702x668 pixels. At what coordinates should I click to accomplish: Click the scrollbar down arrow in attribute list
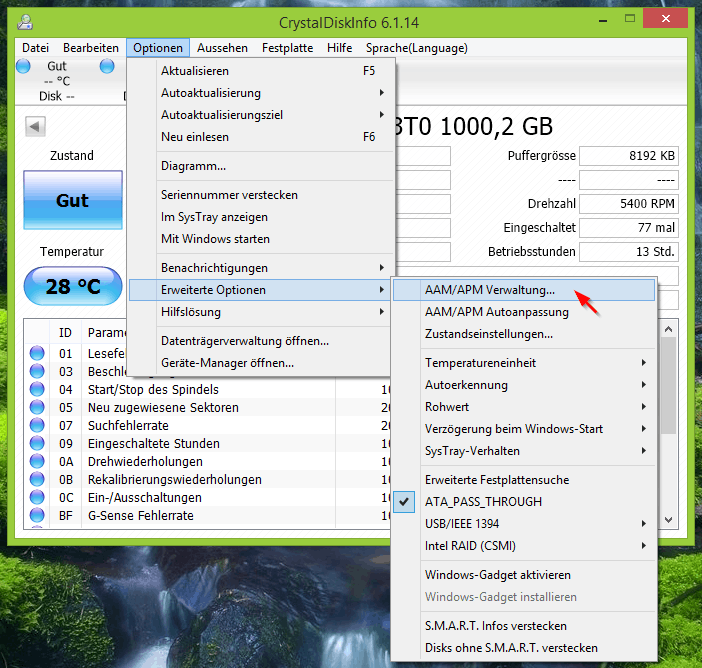pyautogui.click(x=668, y=520)
